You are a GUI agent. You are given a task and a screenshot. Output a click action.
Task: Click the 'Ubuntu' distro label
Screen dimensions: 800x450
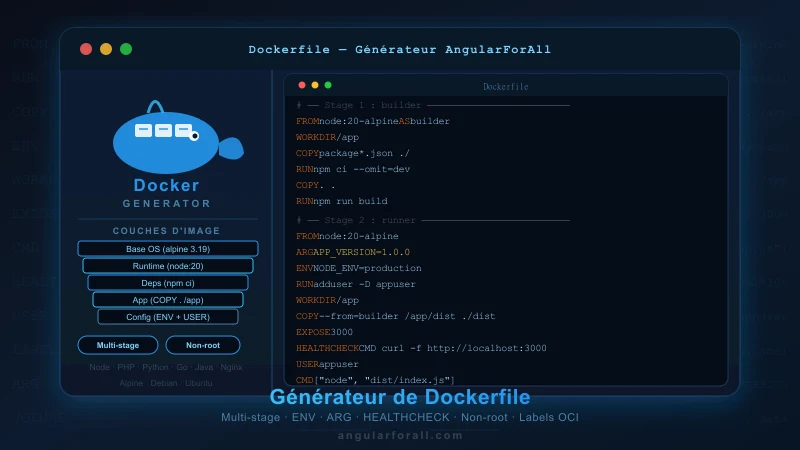pos(198,383)
